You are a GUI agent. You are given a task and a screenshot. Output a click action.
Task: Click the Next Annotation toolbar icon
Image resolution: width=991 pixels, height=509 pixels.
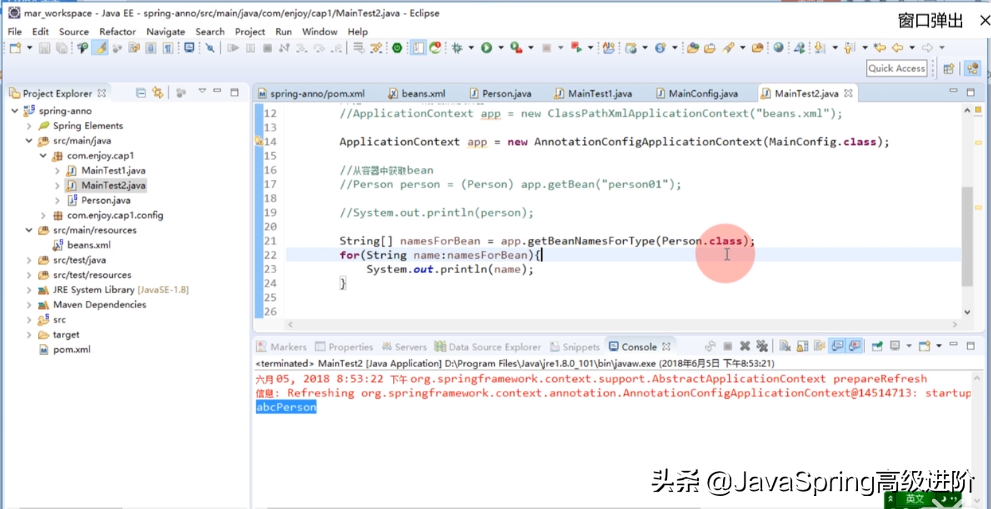click(818, 47)
